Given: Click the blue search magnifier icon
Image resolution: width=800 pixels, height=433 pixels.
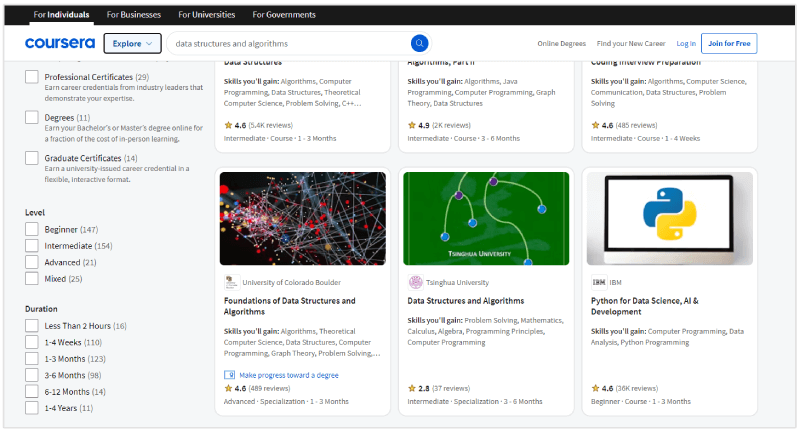Looking at the screenshot, I should 419,43.
